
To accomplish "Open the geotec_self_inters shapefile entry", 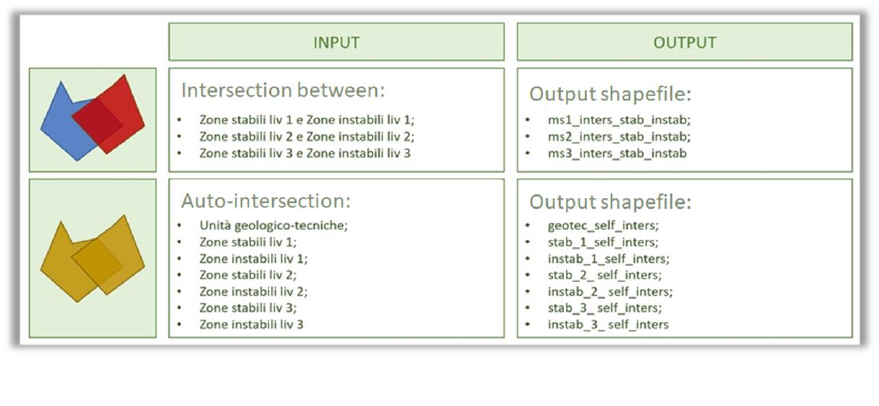I will point(603,226).
